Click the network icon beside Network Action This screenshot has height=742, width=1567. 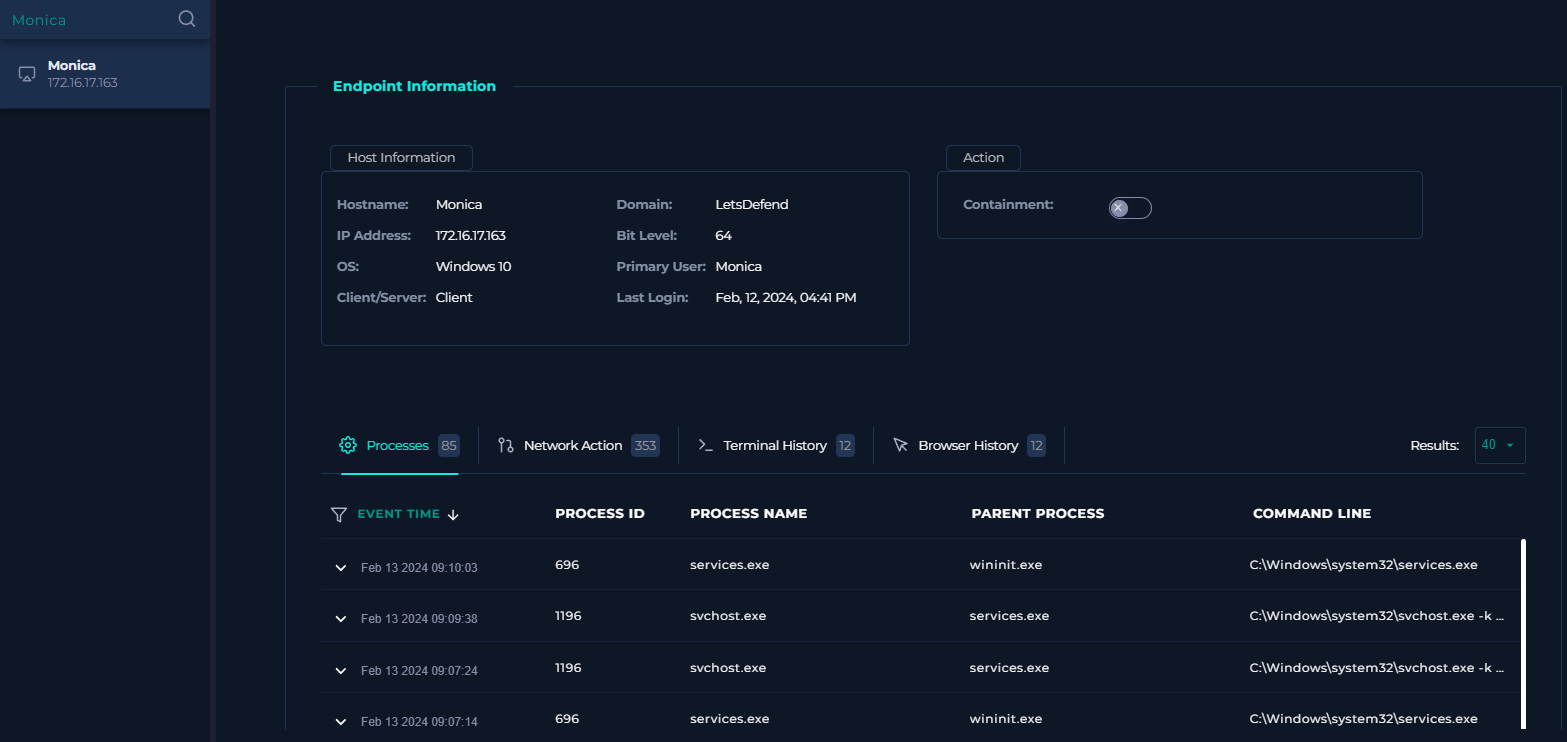(x=505, y=445)
